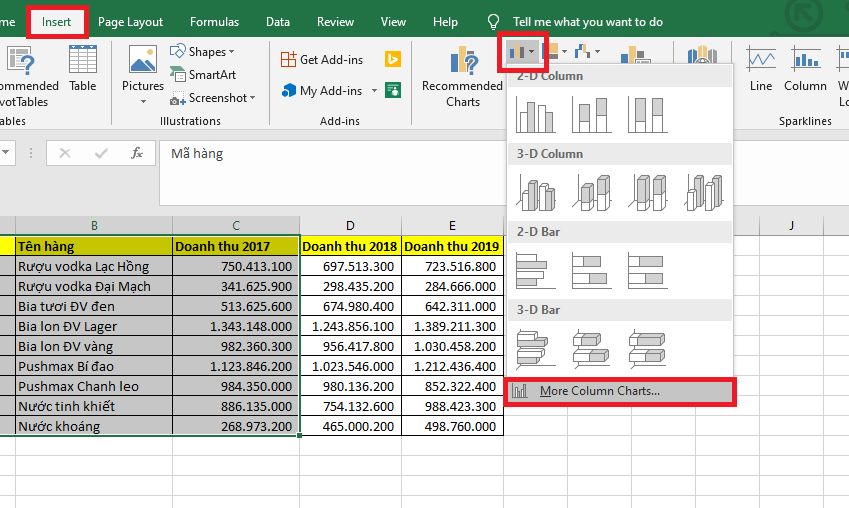Insert a Table from the ribbon

(x=83, y=68)
